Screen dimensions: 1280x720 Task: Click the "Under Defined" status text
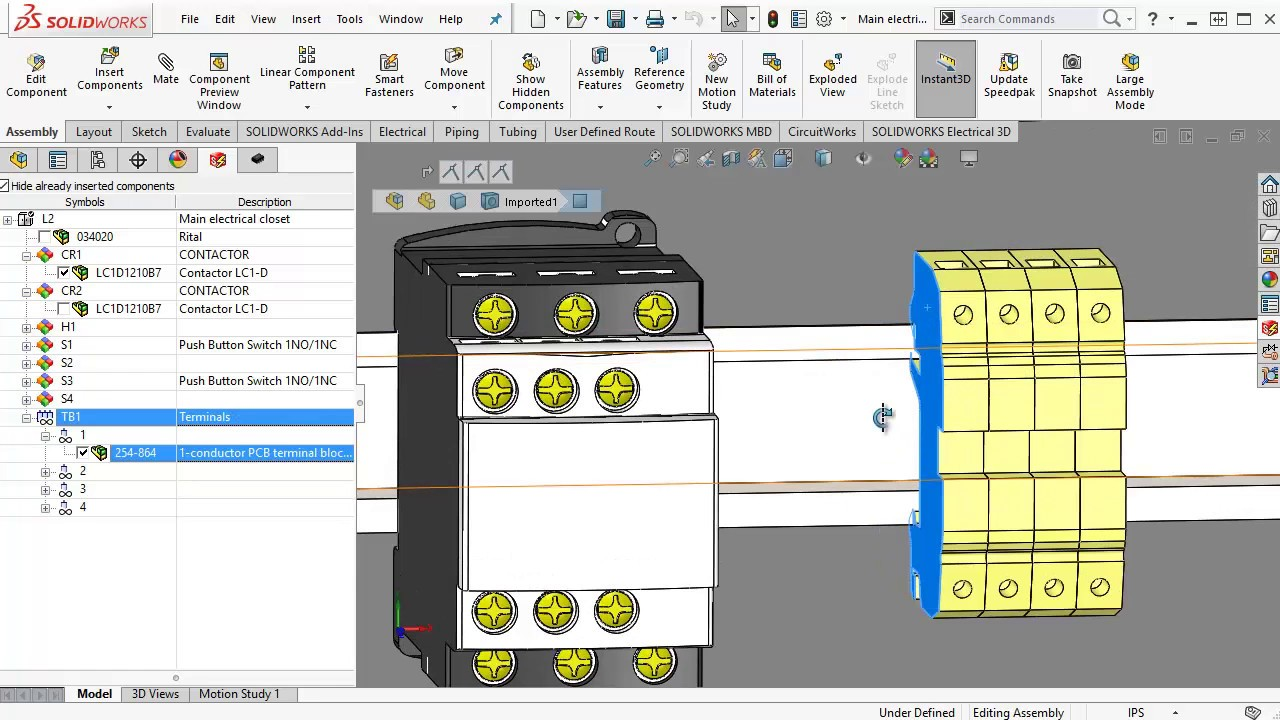coord(917,713)
